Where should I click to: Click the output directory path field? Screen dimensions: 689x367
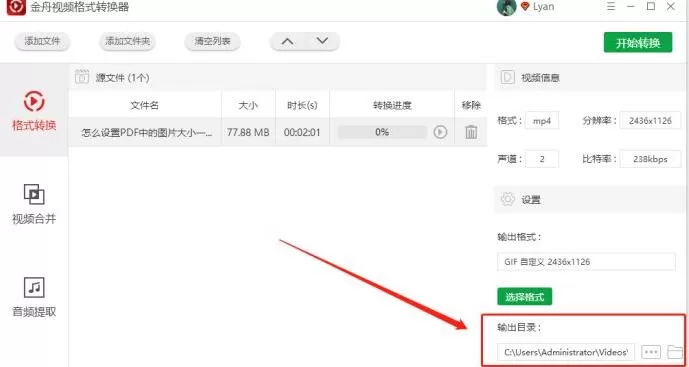(x=566, y=352)
